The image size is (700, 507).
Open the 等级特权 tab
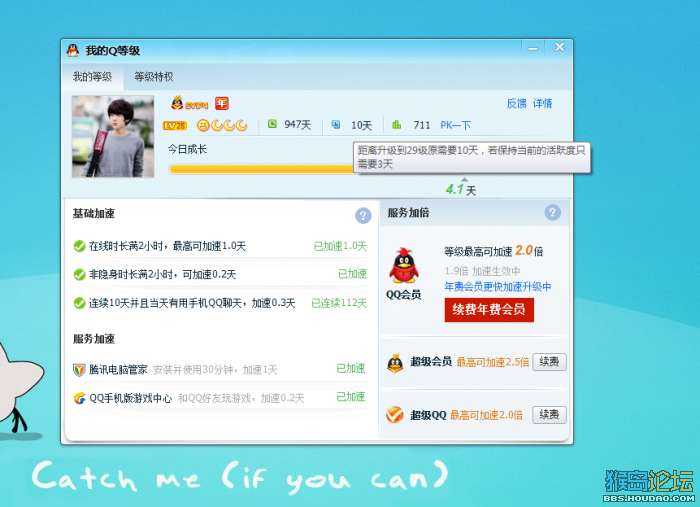coord(154,77)
